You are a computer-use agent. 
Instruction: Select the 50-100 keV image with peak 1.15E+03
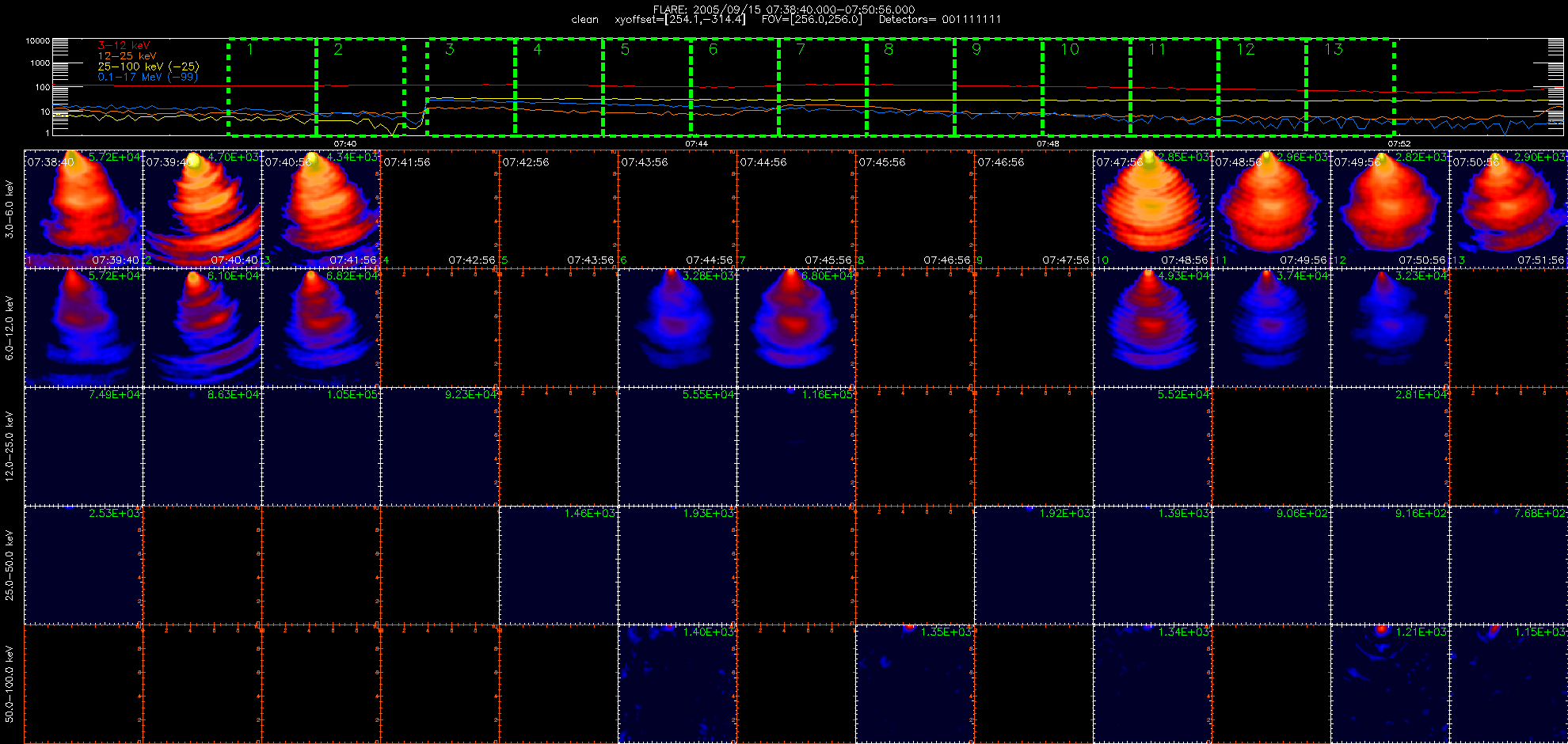tap(1509, 684)
